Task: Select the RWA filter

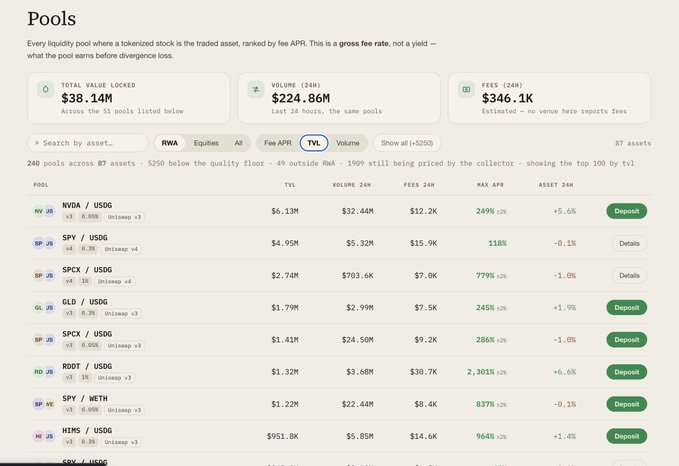Action: click(169, 143)
